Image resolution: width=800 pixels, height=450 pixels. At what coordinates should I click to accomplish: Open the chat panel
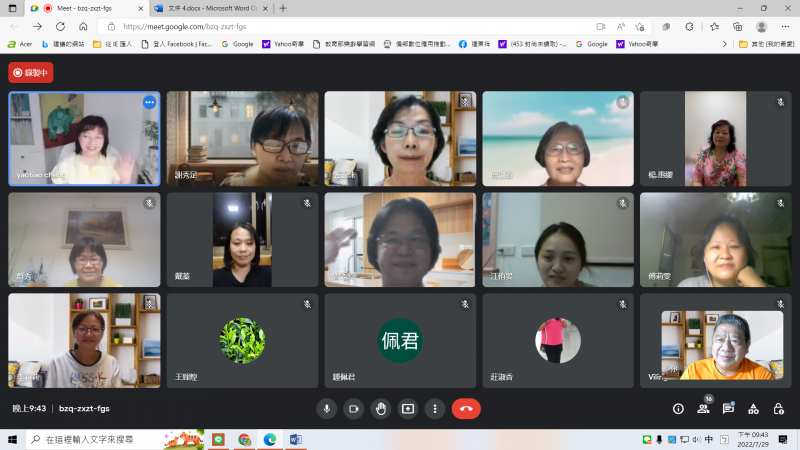tap(728, 408)
